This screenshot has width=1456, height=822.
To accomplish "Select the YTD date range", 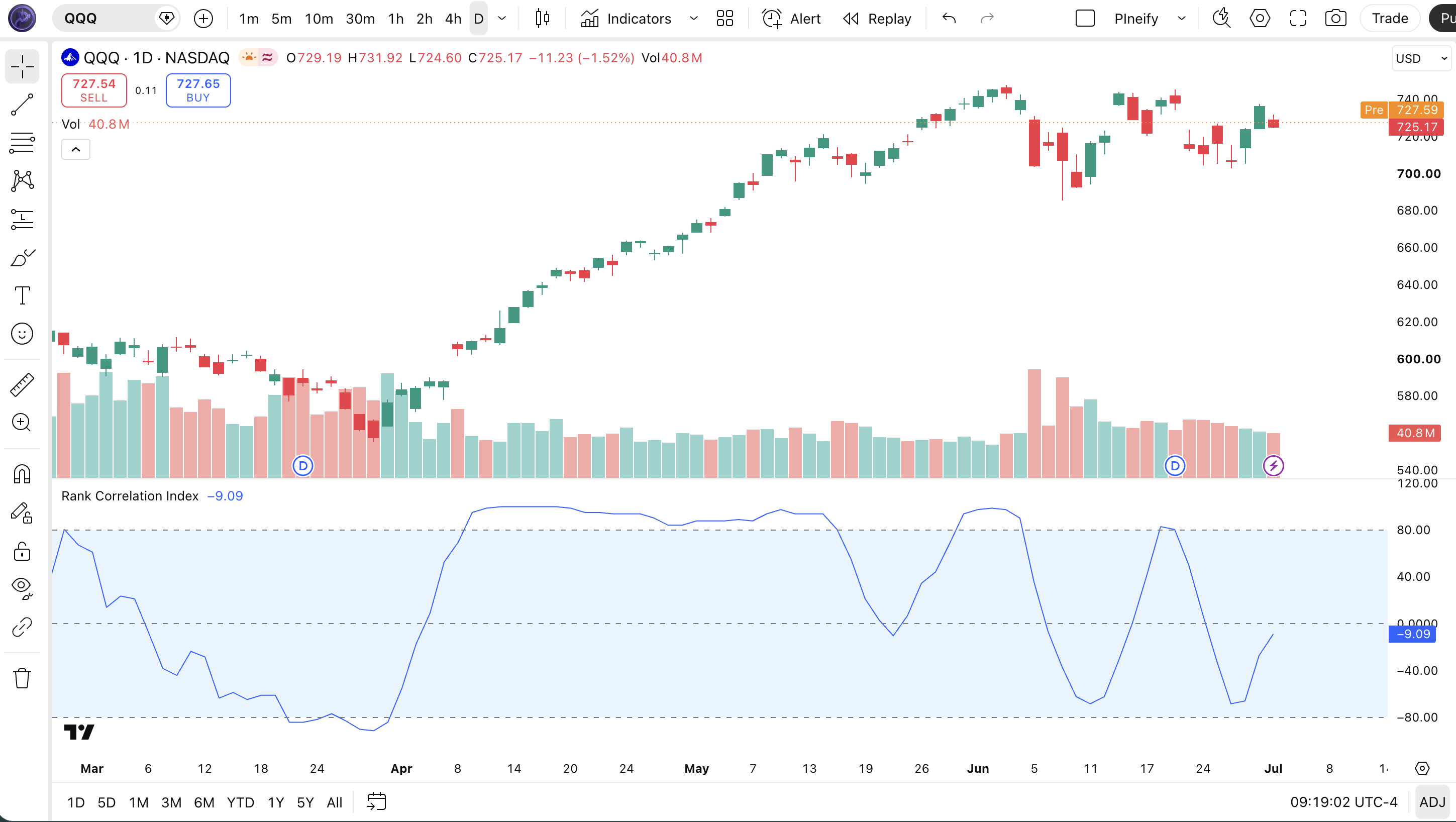I will coord(240,802).
